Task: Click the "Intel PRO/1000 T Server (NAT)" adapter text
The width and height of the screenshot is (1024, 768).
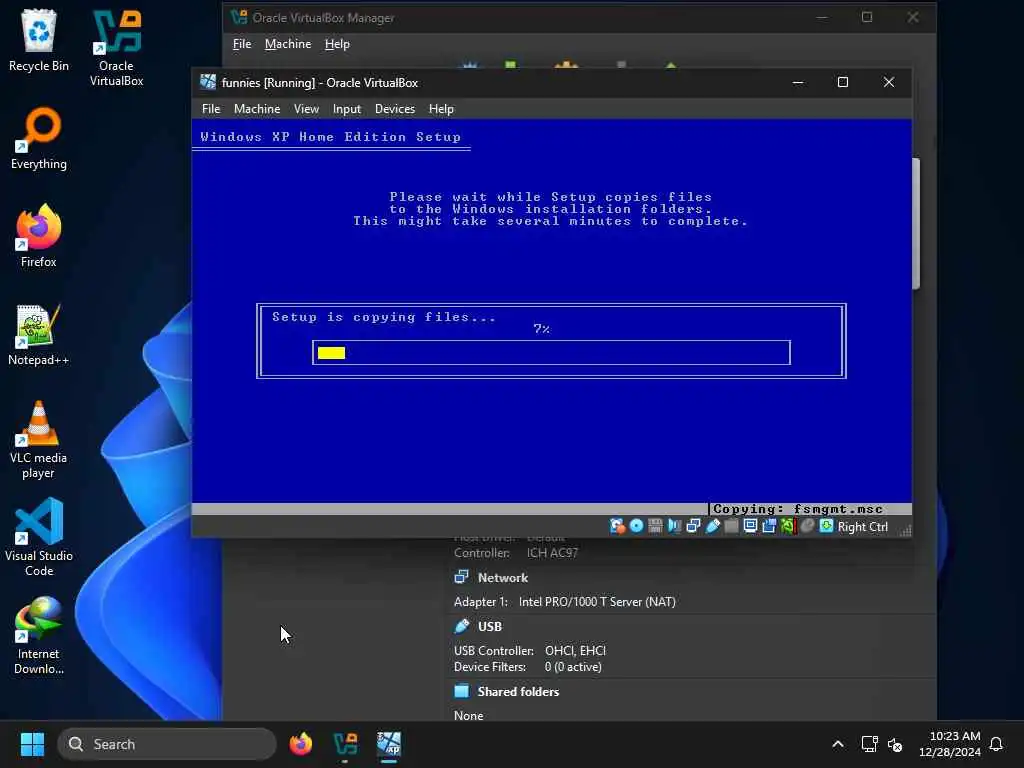Action: point(597,602)
